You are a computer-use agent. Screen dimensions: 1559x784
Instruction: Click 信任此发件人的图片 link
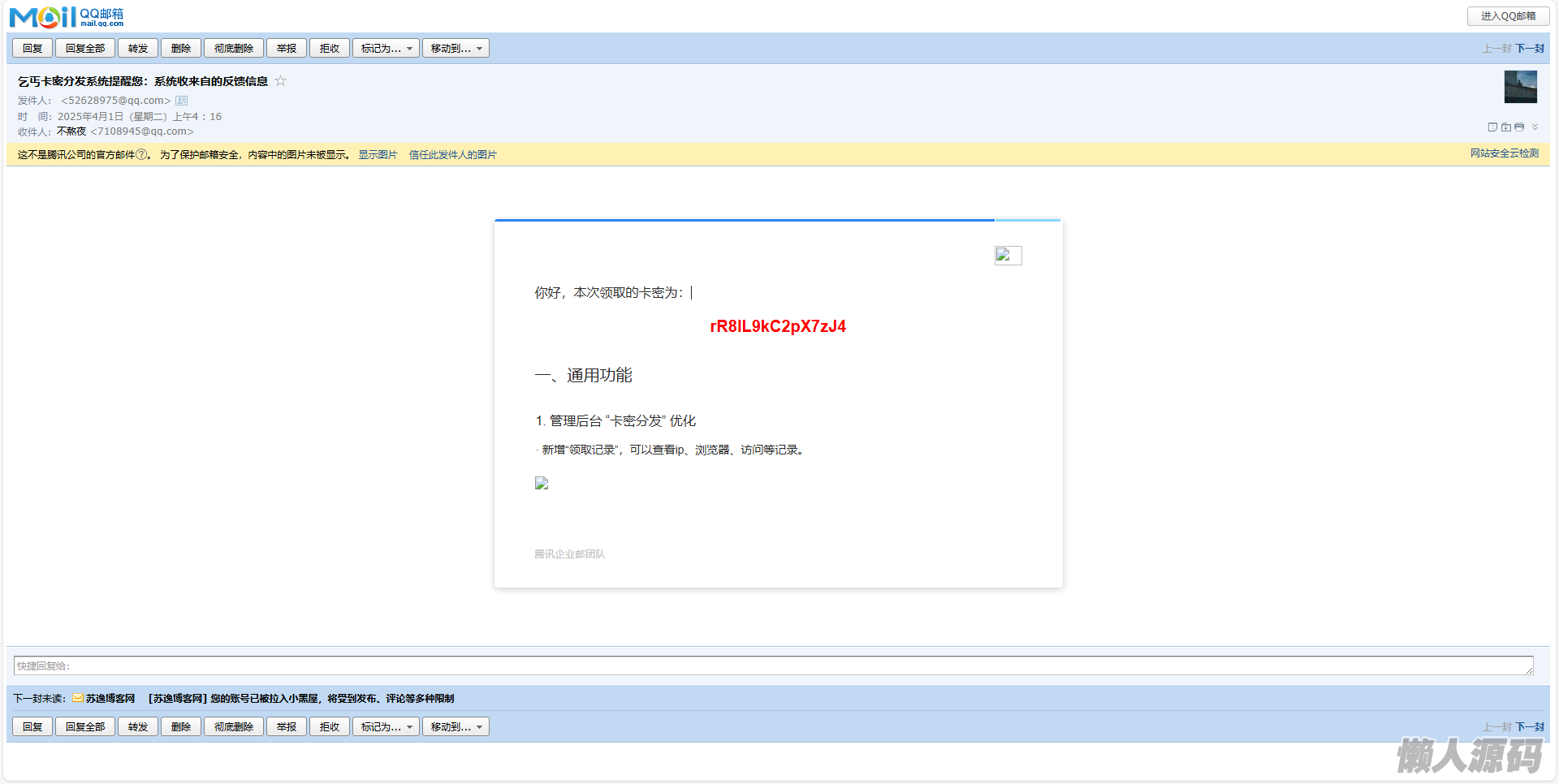click(452, 155)
